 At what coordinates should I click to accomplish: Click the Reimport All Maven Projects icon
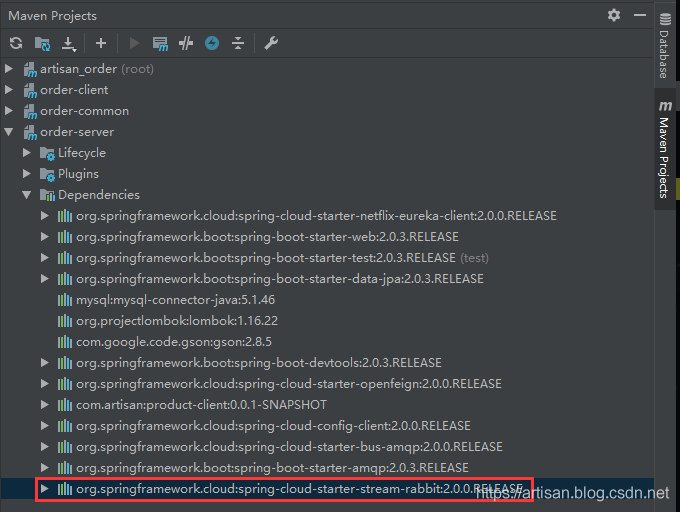pyautogui.click(x=15, y=43)
